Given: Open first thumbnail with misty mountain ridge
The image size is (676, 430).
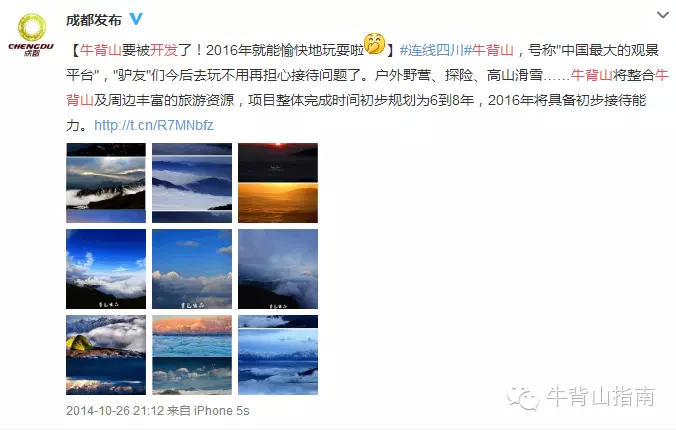Looking at the screenshot, I should point(106,183).
